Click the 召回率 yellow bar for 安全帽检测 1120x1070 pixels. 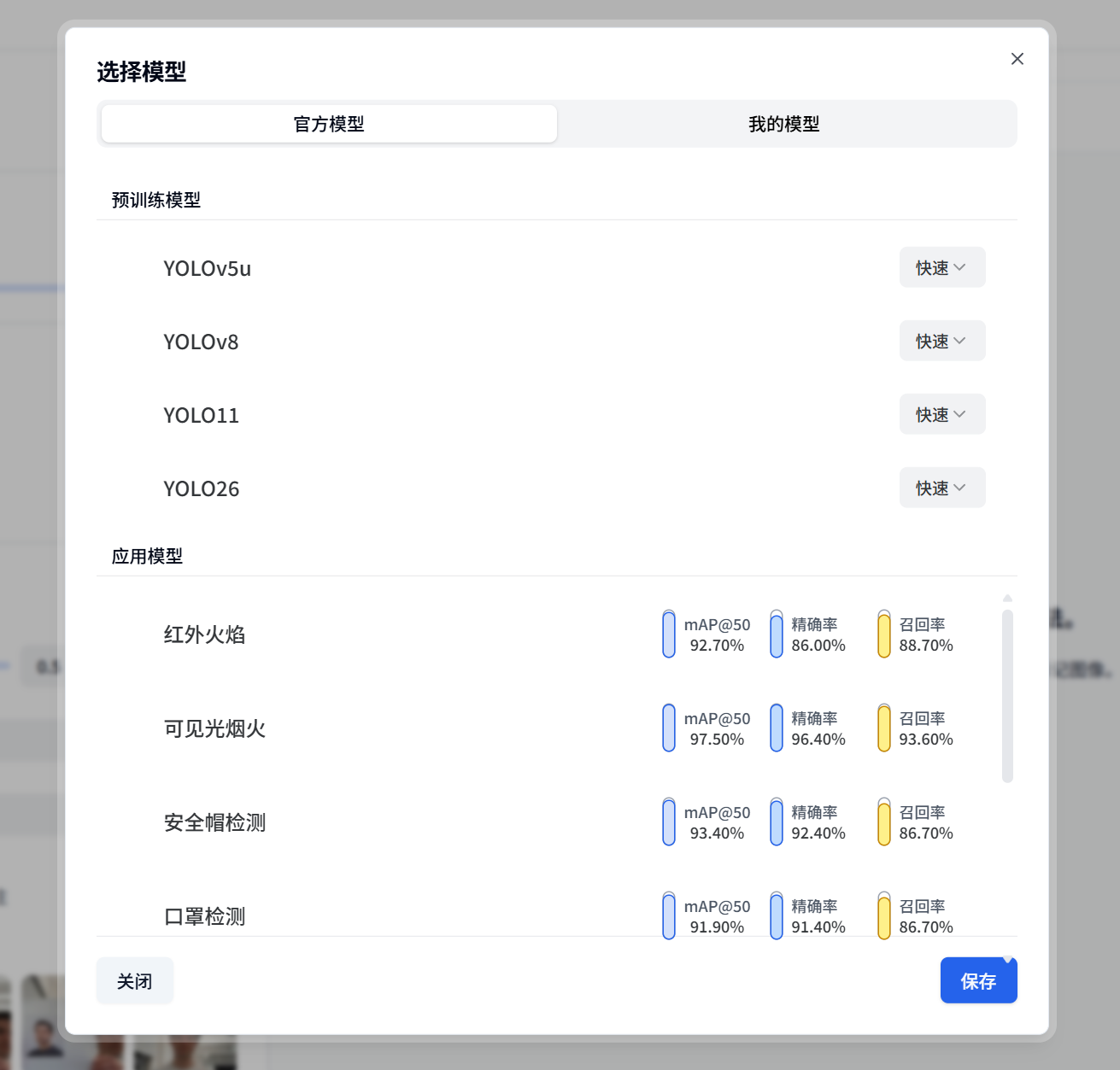point(884,822)
